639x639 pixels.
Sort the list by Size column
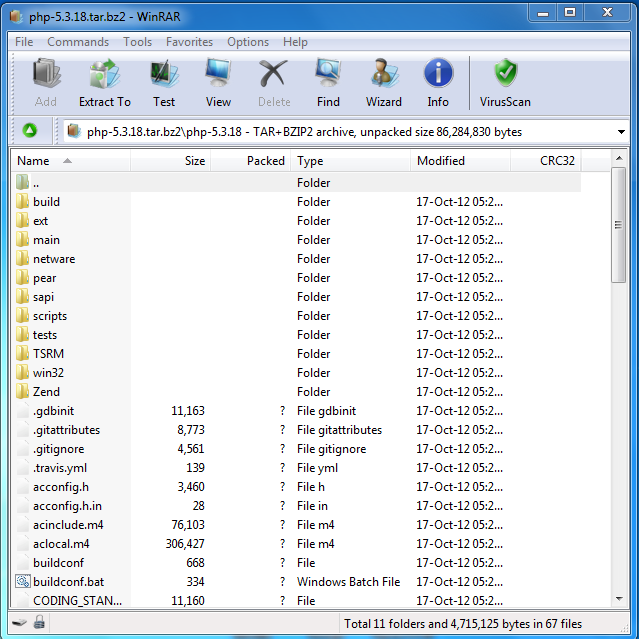pos(170,161)
